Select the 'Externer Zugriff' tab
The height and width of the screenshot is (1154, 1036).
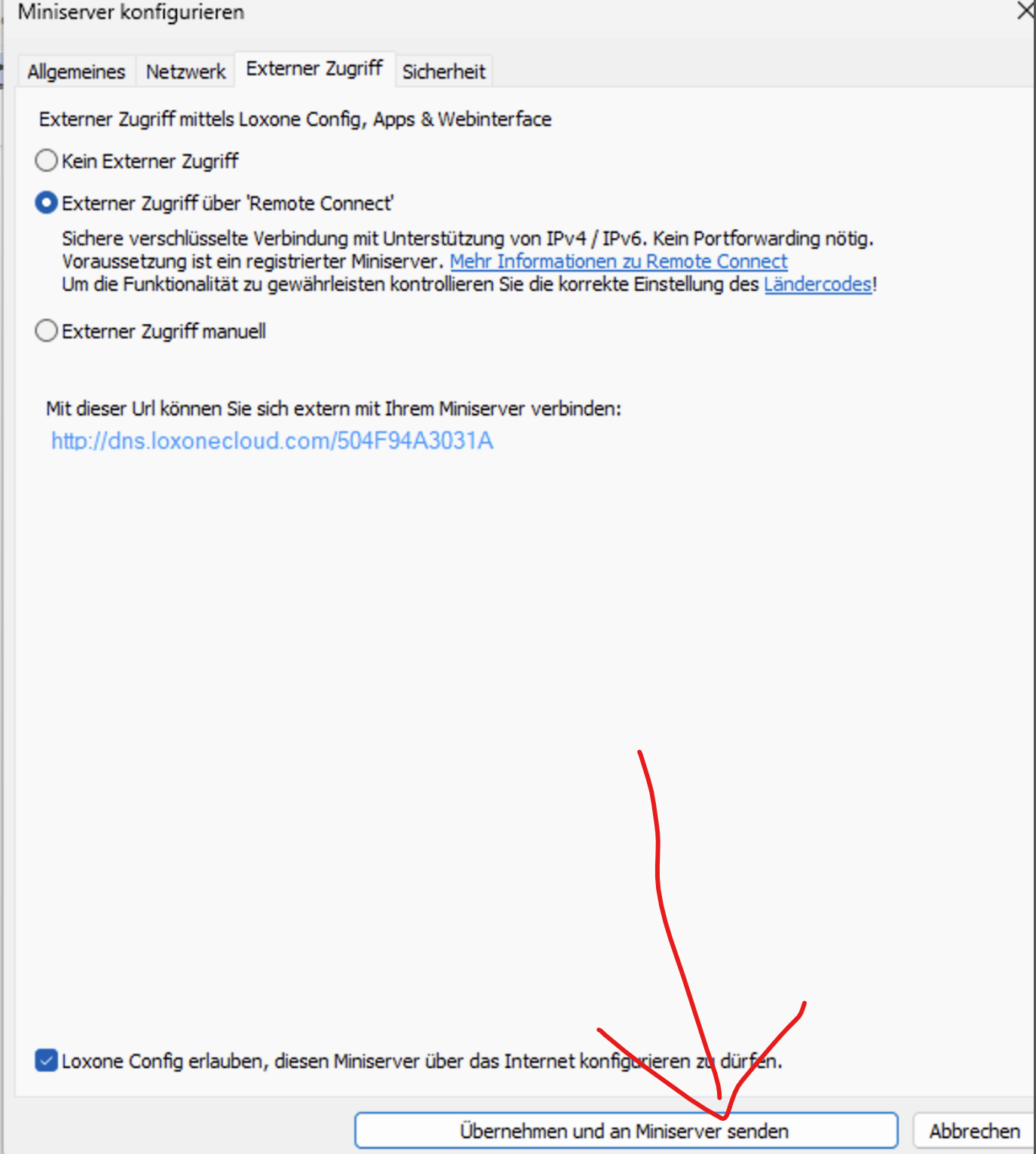click(x=314, y=68)
